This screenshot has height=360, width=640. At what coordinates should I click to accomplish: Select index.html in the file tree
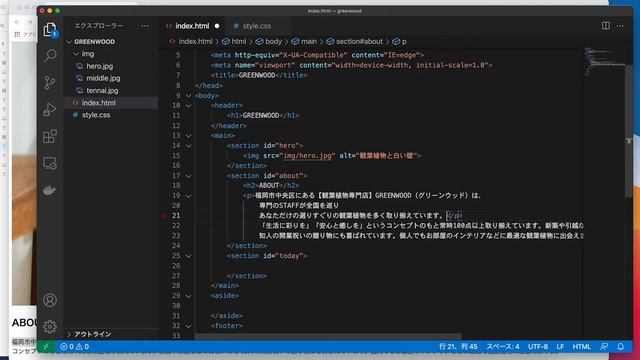coord(98,103)
